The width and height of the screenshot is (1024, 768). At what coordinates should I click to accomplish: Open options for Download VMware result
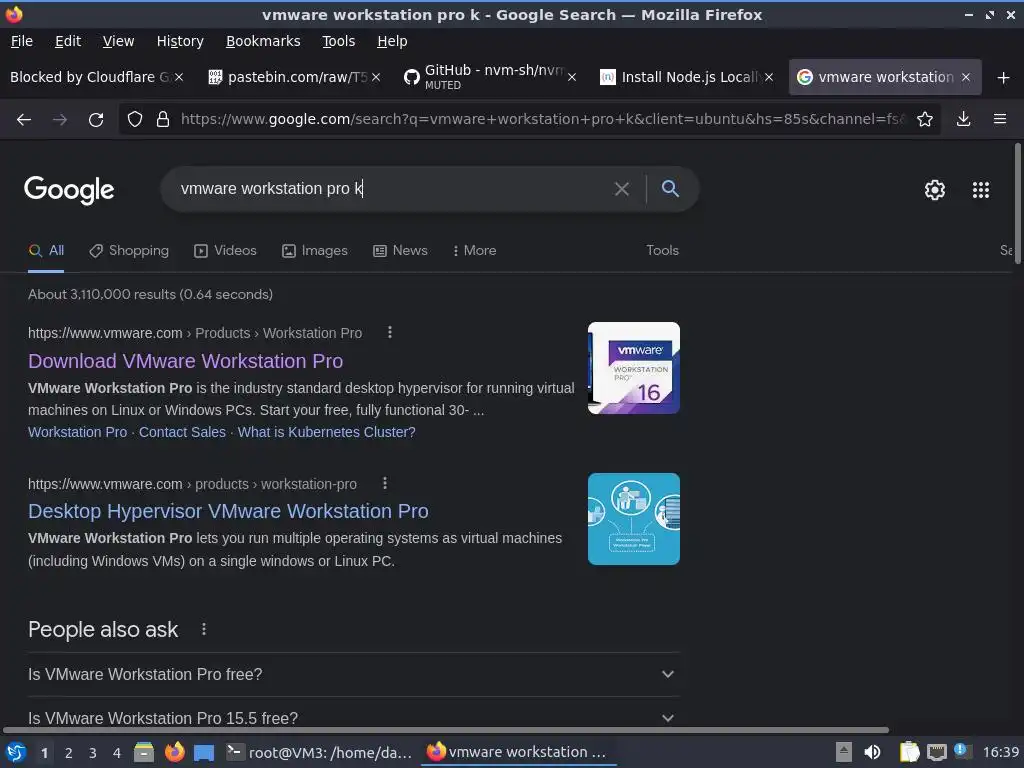tap(390, 332)
